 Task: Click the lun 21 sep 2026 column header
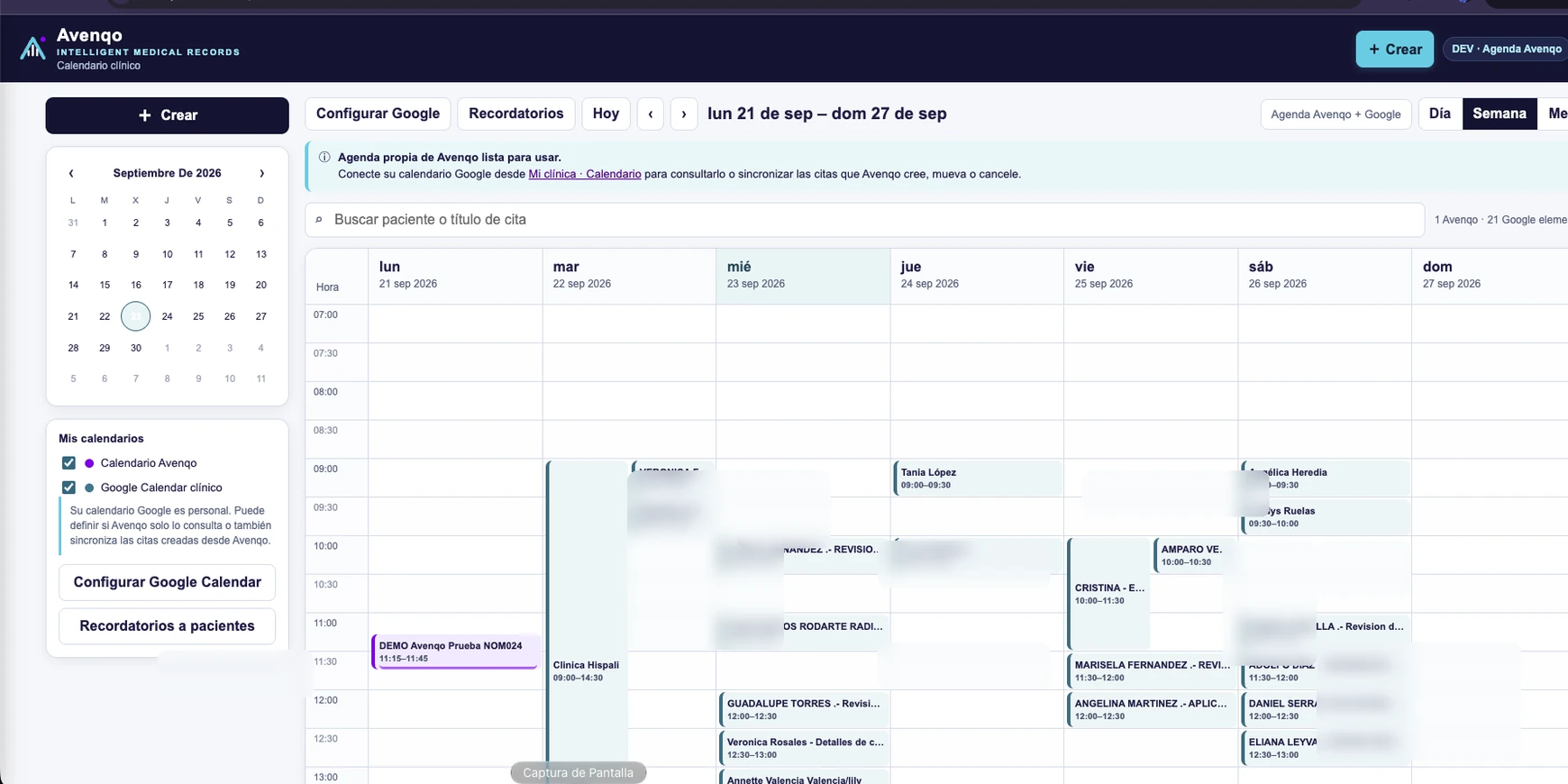tap(455, 275)
